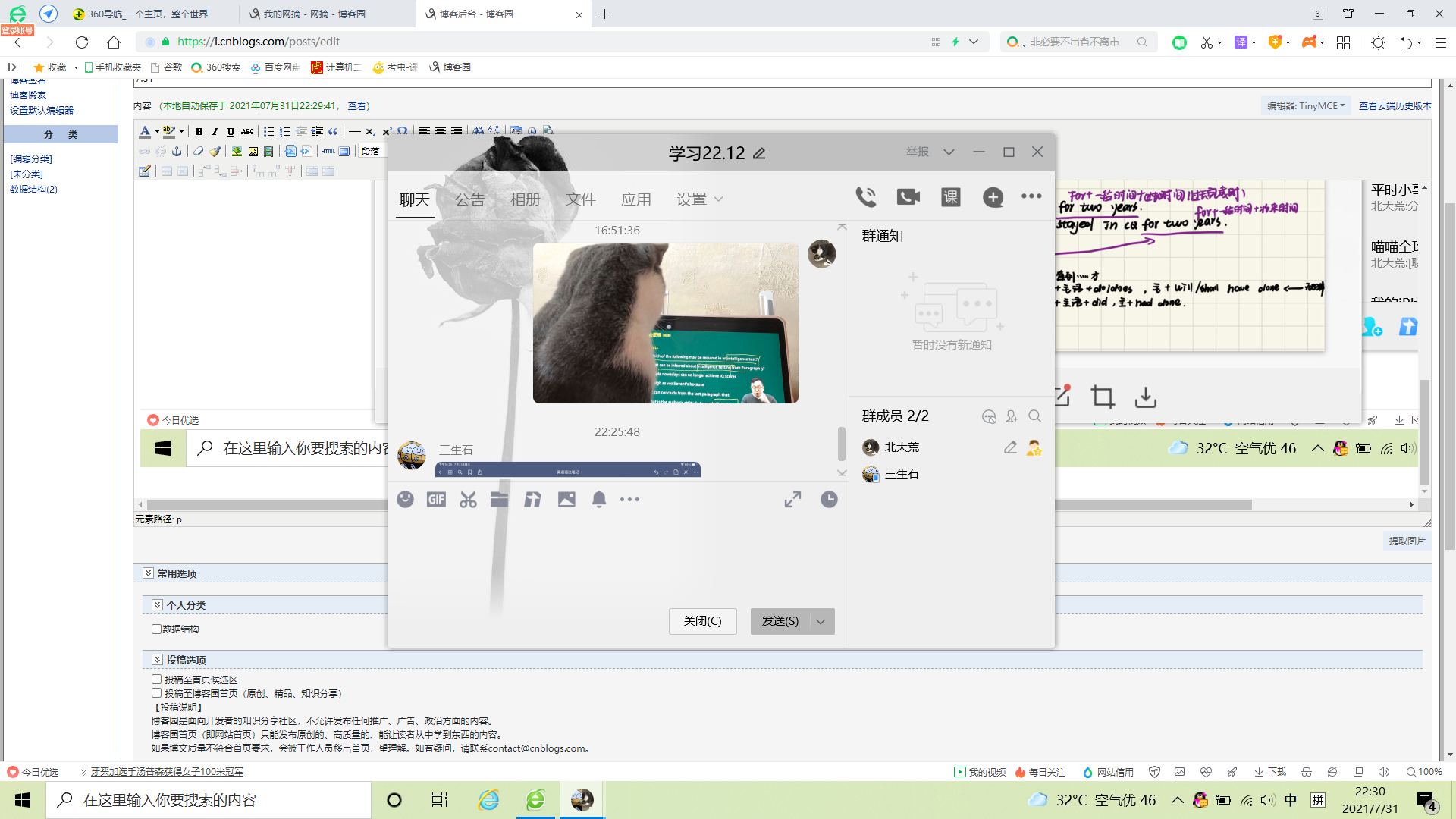Search group members with magnifier icon
The width and height of the screenshot is (1456, 819).
pyautogui.click(x=1034, y=416)
